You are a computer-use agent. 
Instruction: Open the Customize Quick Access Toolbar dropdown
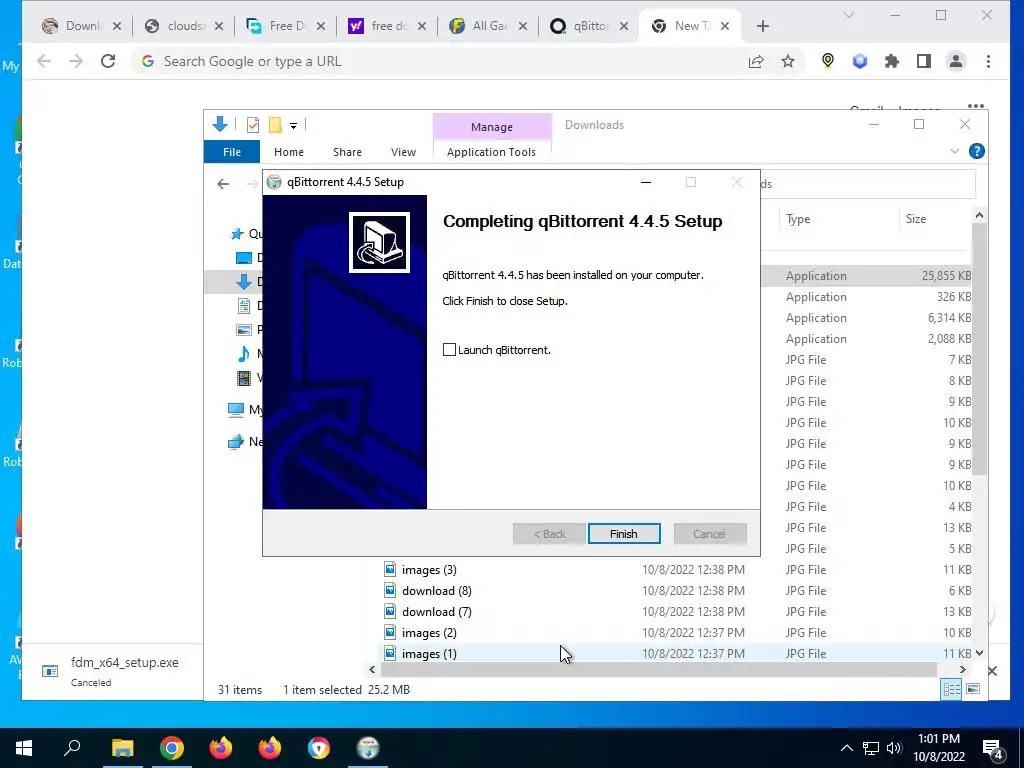pos(293,125)
